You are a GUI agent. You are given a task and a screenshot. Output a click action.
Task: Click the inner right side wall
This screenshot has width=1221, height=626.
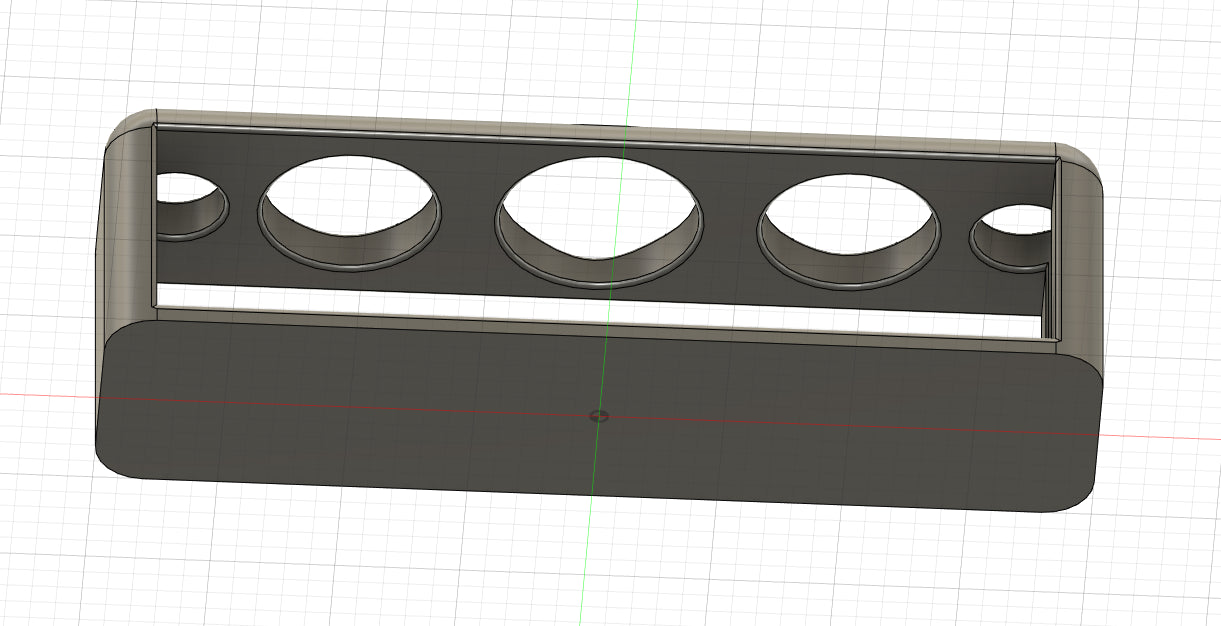click(x=1050, y=300)
